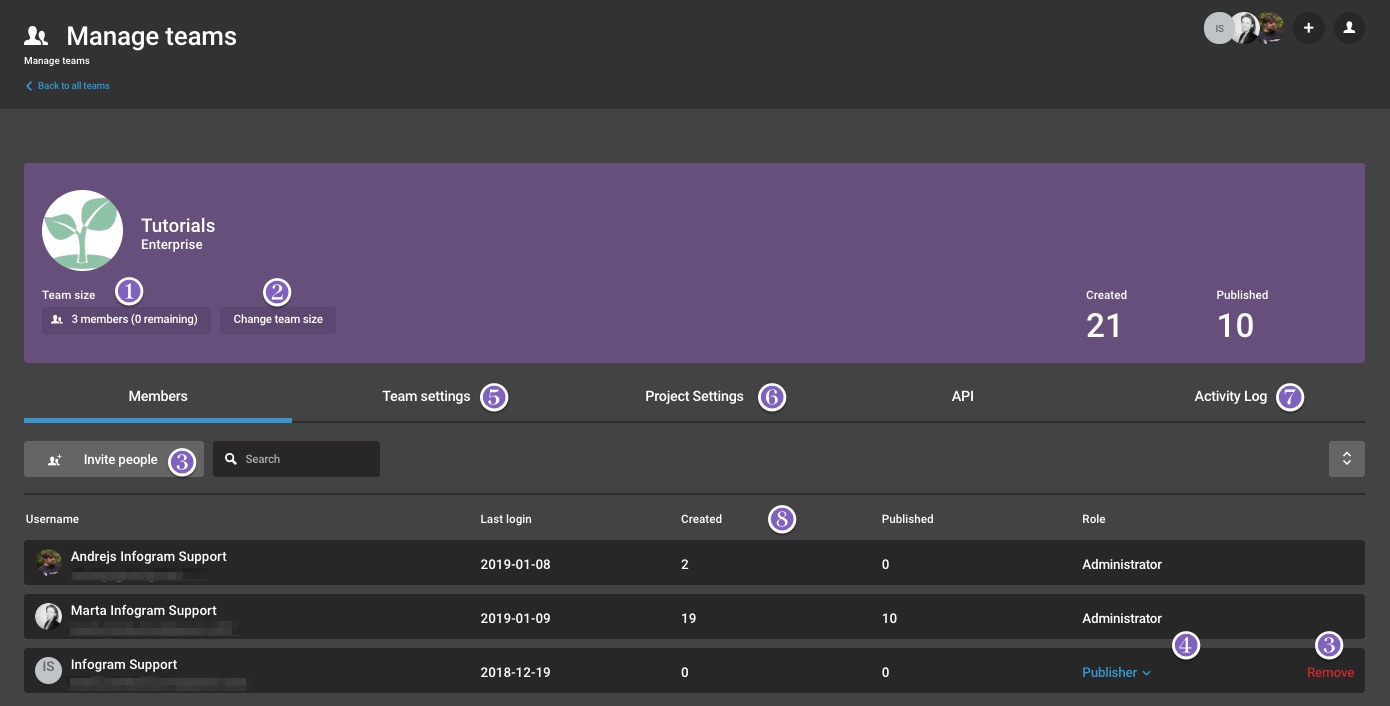Click the sort arrows button right of search

[x=1346, y=459]
